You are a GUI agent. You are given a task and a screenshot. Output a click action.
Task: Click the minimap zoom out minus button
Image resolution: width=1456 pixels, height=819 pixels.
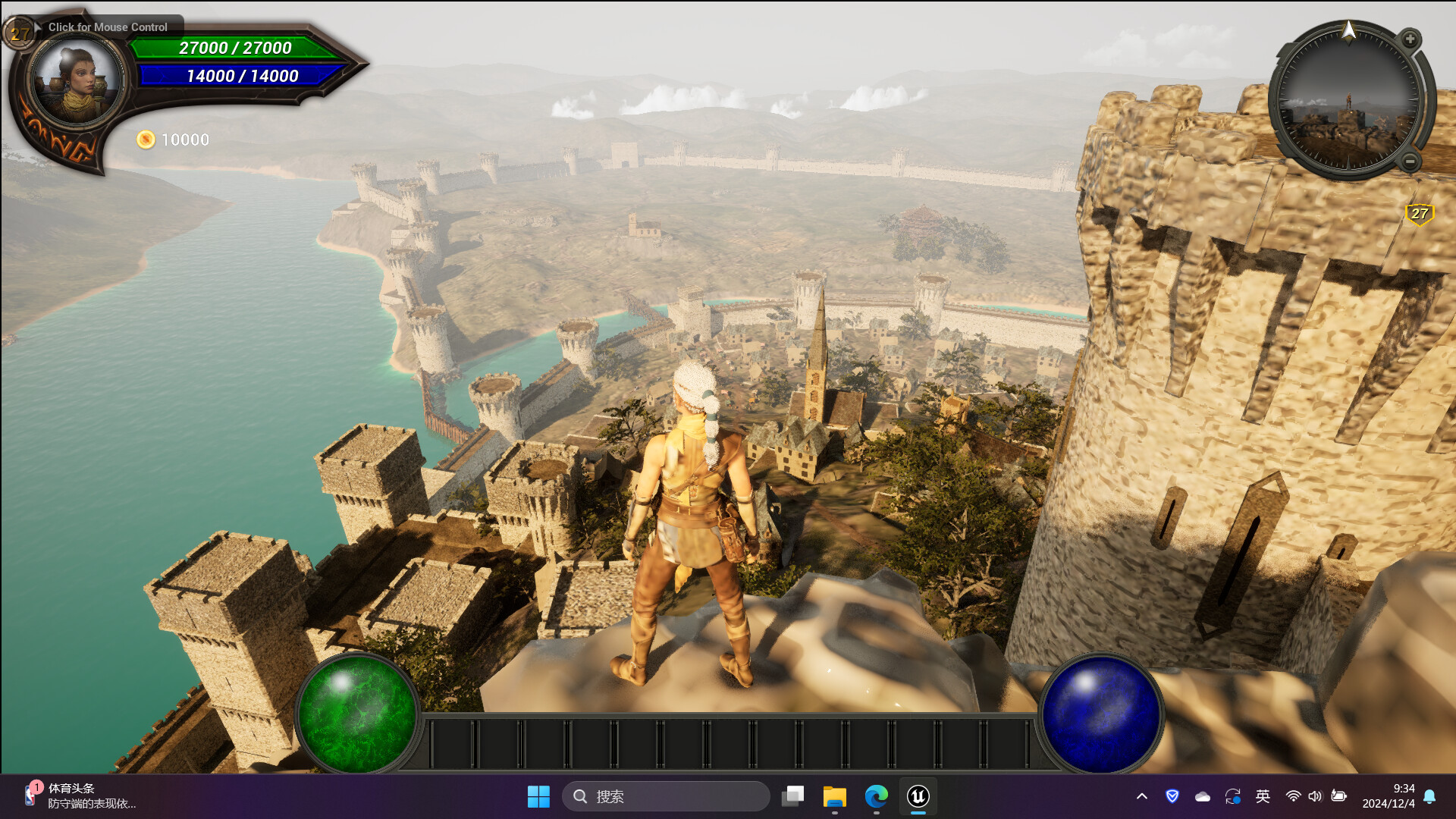(x=1410, y=161)
